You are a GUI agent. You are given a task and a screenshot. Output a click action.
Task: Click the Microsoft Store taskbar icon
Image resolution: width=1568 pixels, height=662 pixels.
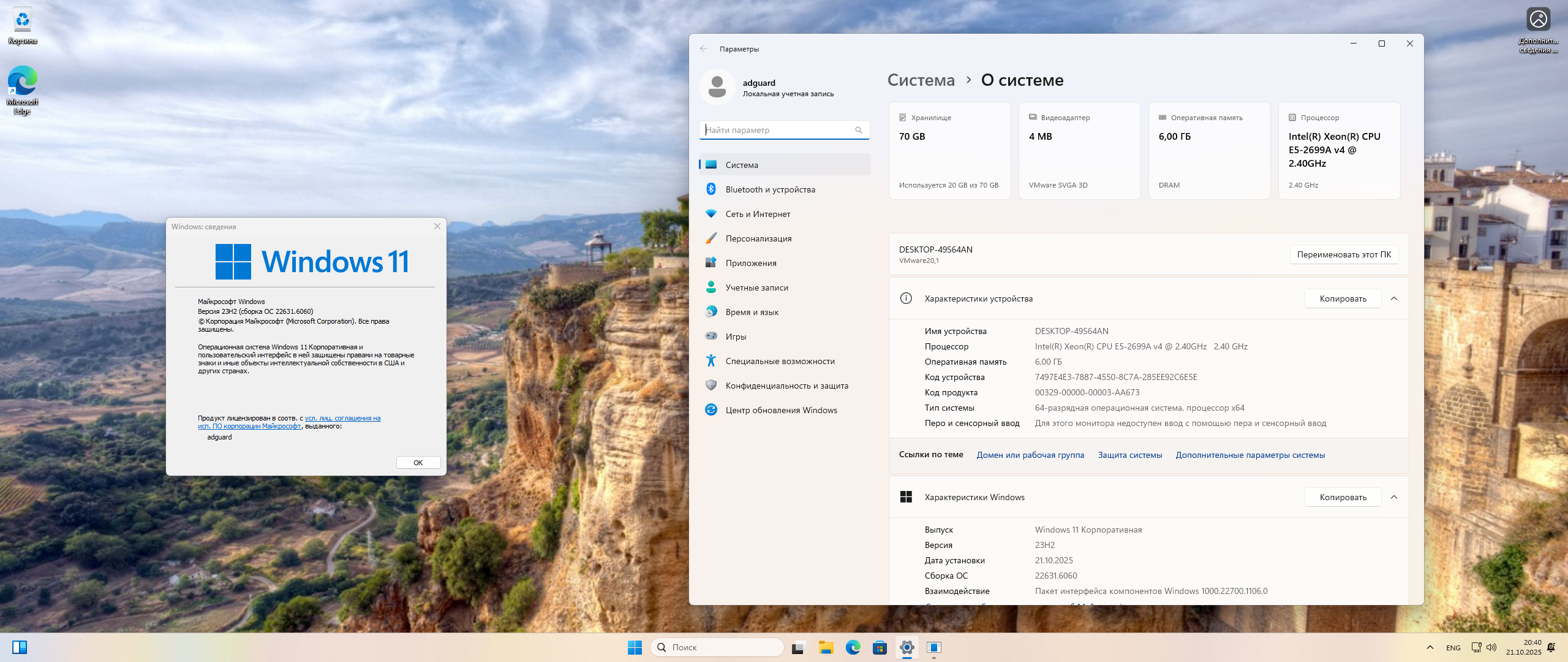[x=880, y=647]
